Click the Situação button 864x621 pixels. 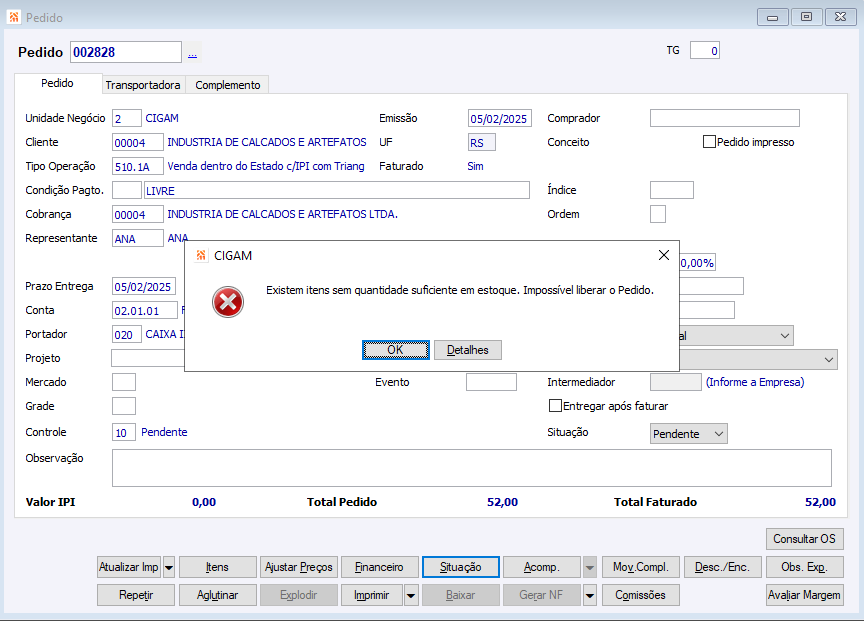tap(461, 567)
